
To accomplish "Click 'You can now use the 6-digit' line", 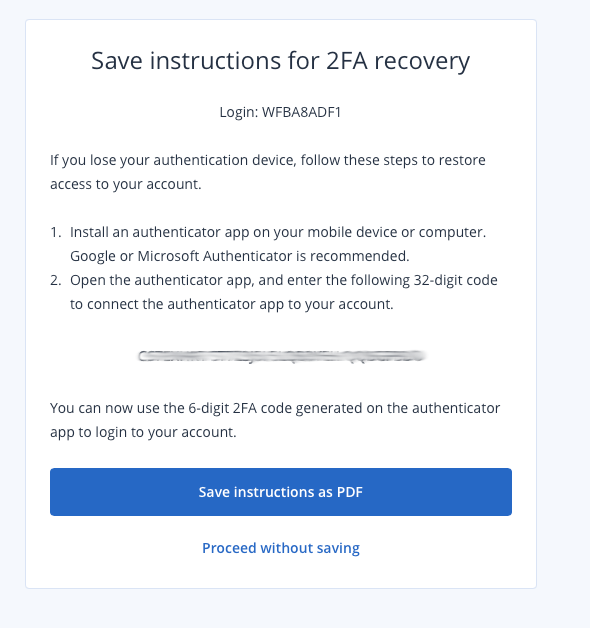I will click(275, 408).
